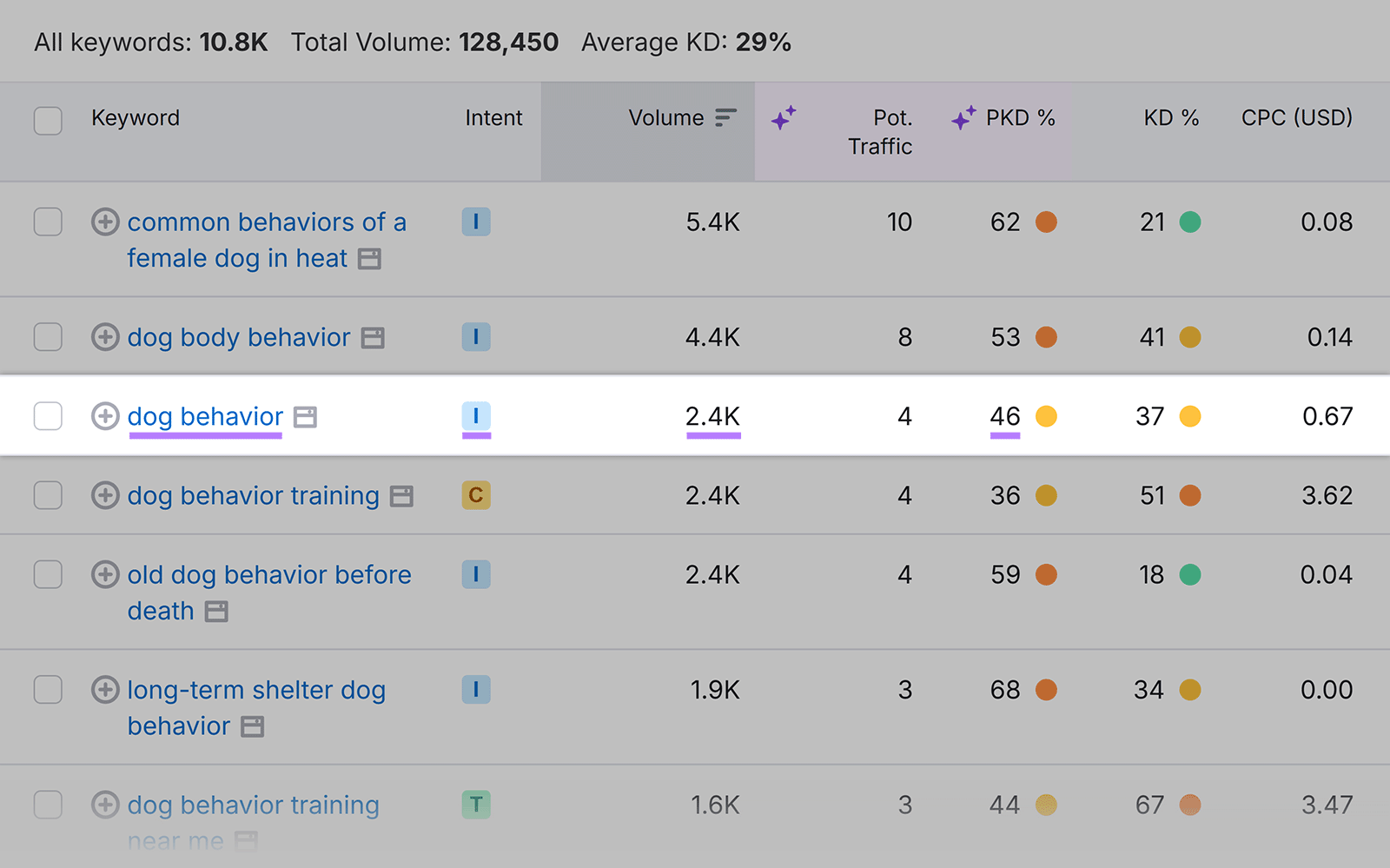Open SERP features icon next to dog body behavior
This screenshot has width=1390, height=868.
372,338
